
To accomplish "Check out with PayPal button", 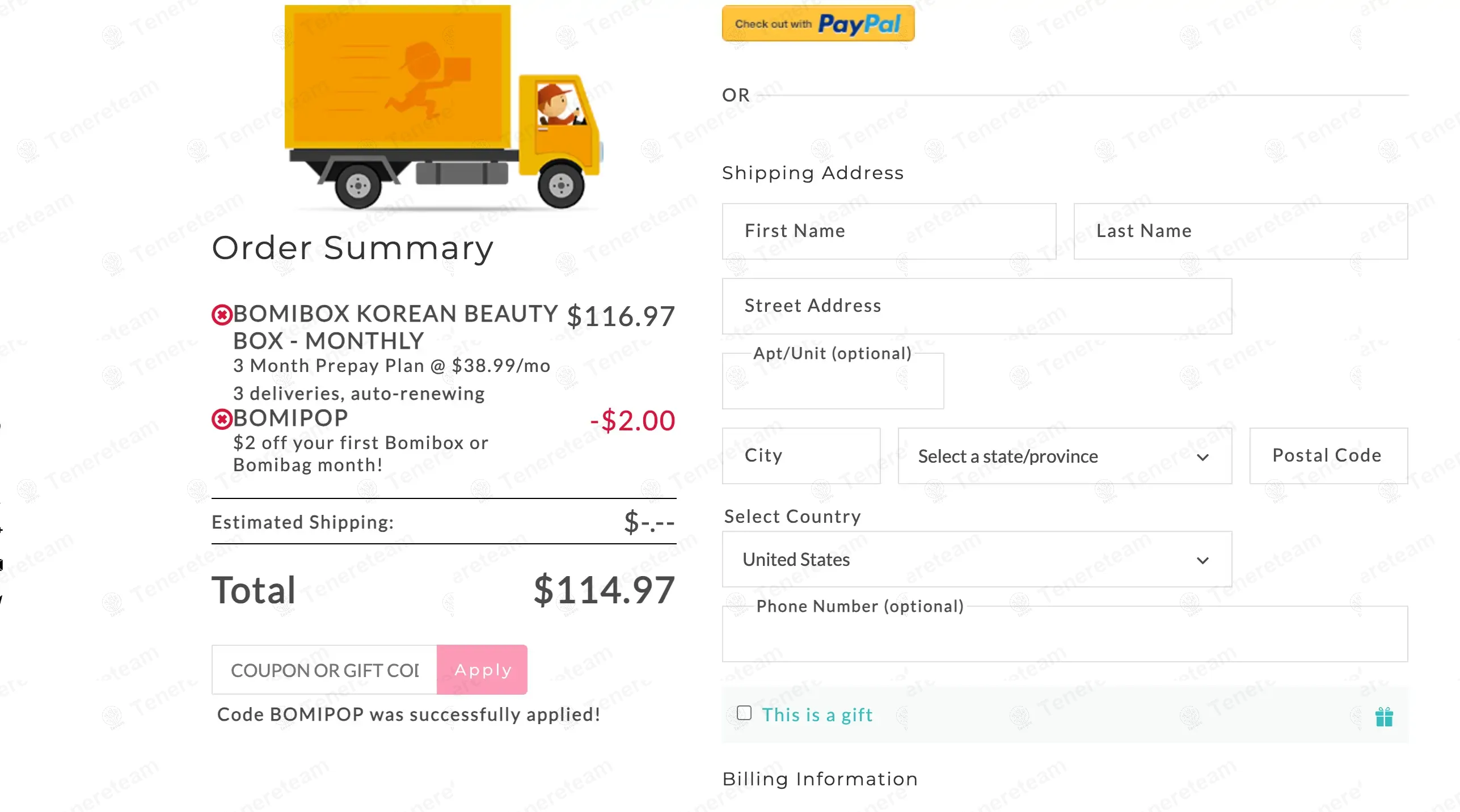I will click(x=817, y=24).
